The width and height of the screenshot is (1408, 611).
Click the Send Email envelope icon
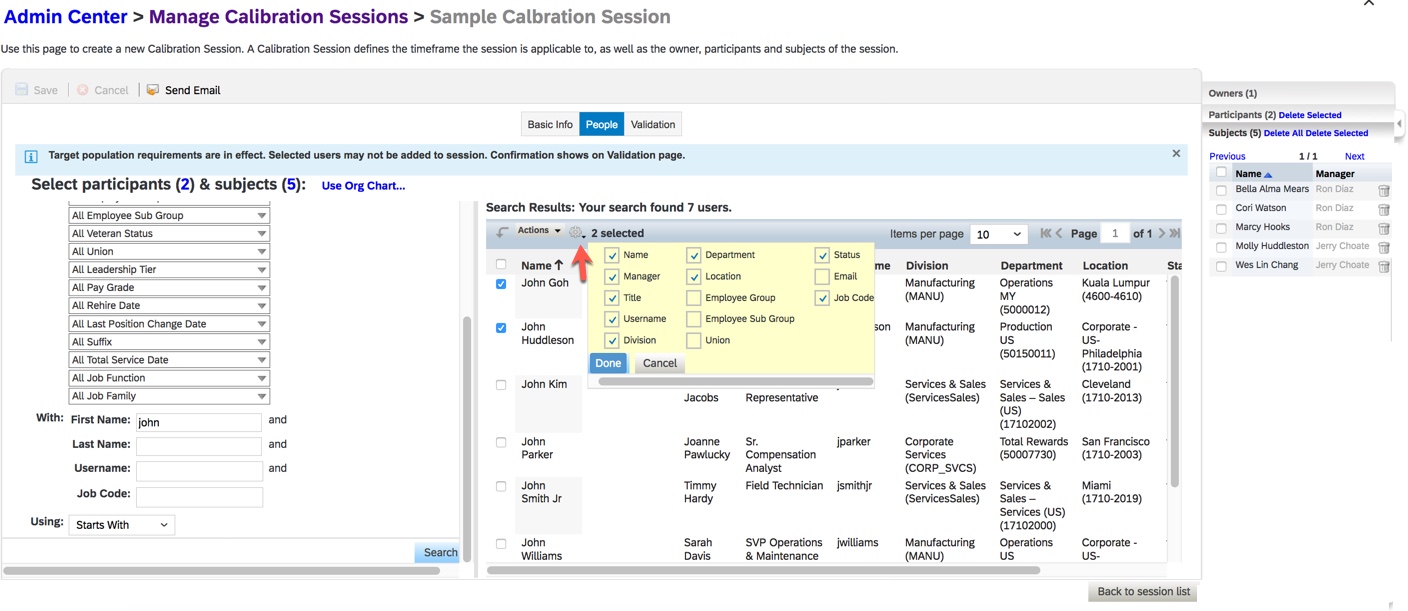pos(151,89)
